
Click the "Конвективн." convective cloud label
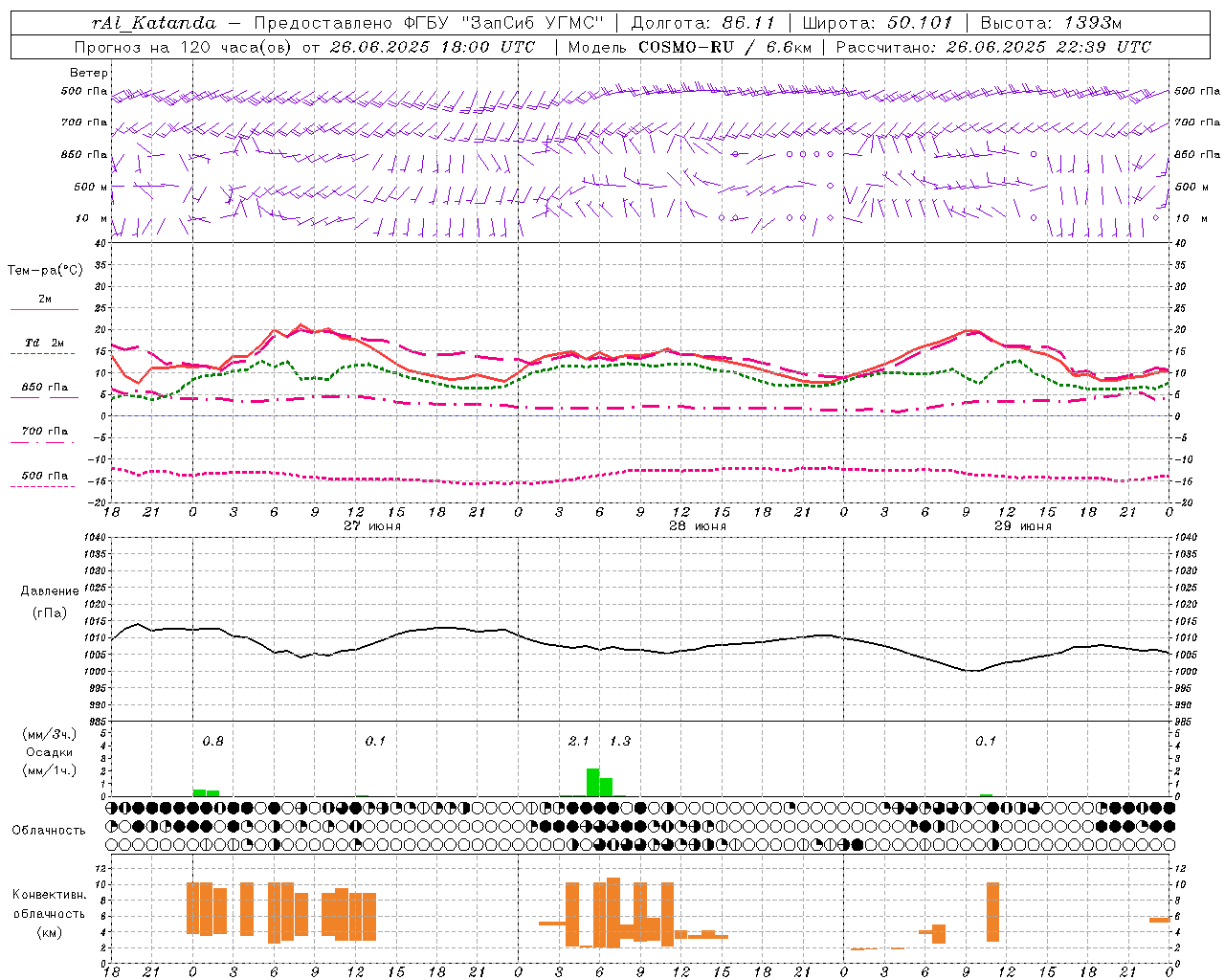[x=50, y=895]
